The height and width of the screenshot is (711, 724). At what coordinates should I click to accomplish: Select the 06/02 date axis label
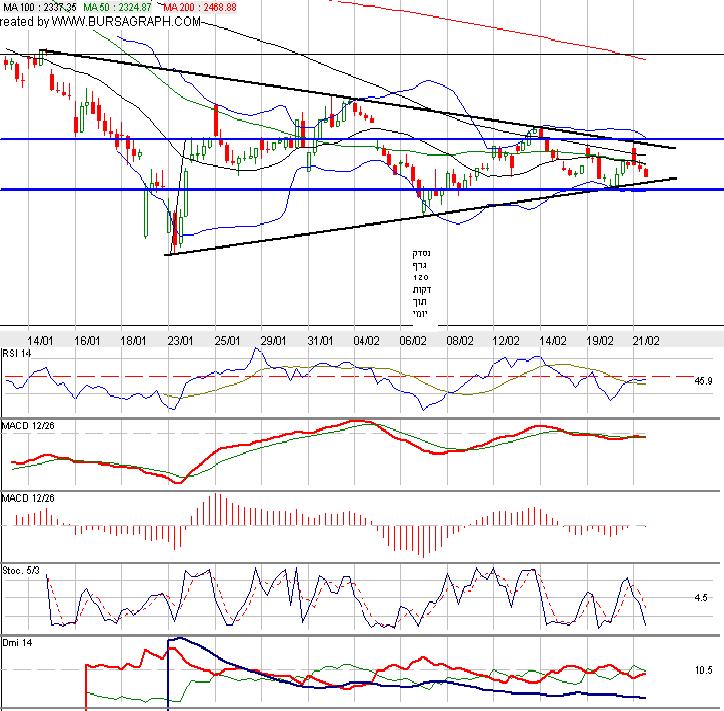(413, 341)
